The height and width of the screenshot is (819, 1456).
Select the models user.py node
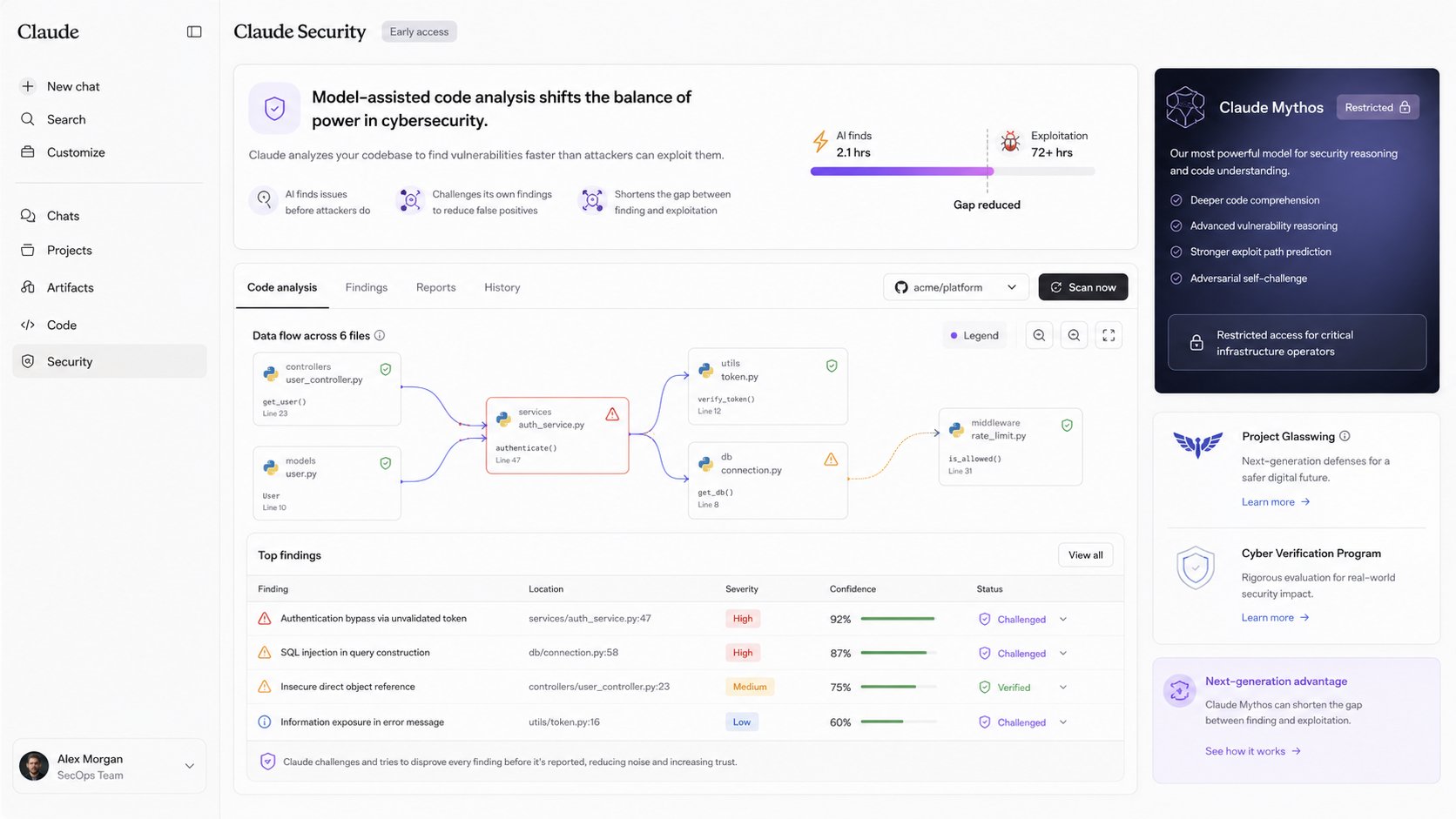click(327, 483)
